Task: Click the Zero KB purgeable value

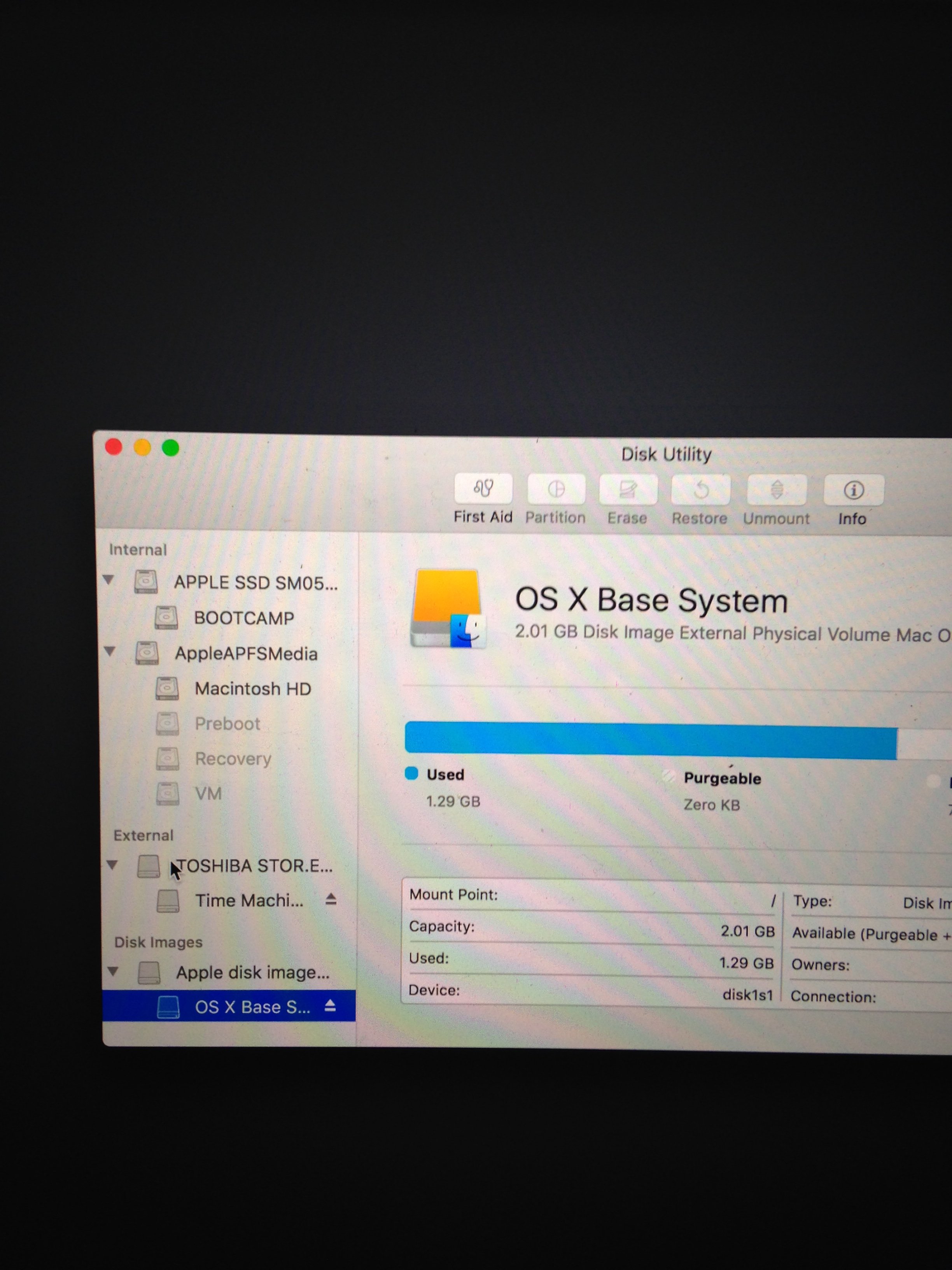Action: 712,804
